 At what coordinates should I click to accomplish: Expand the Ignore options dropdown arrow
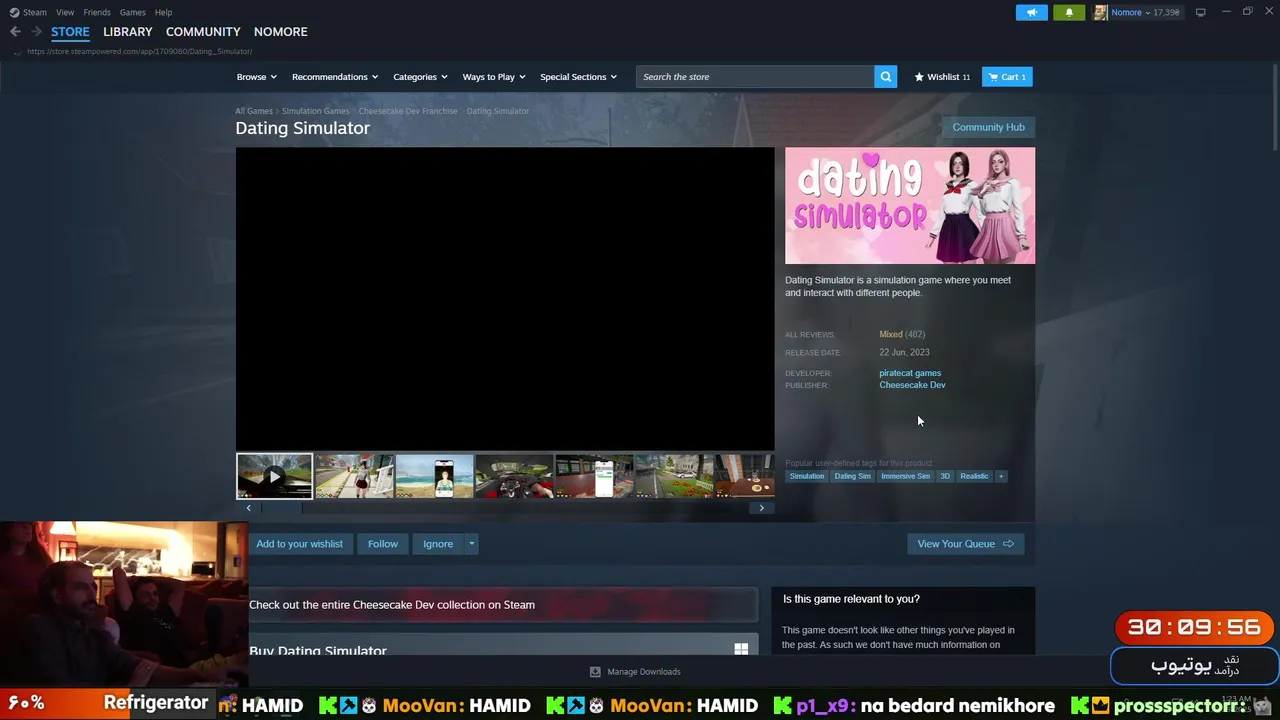[471, 544]
